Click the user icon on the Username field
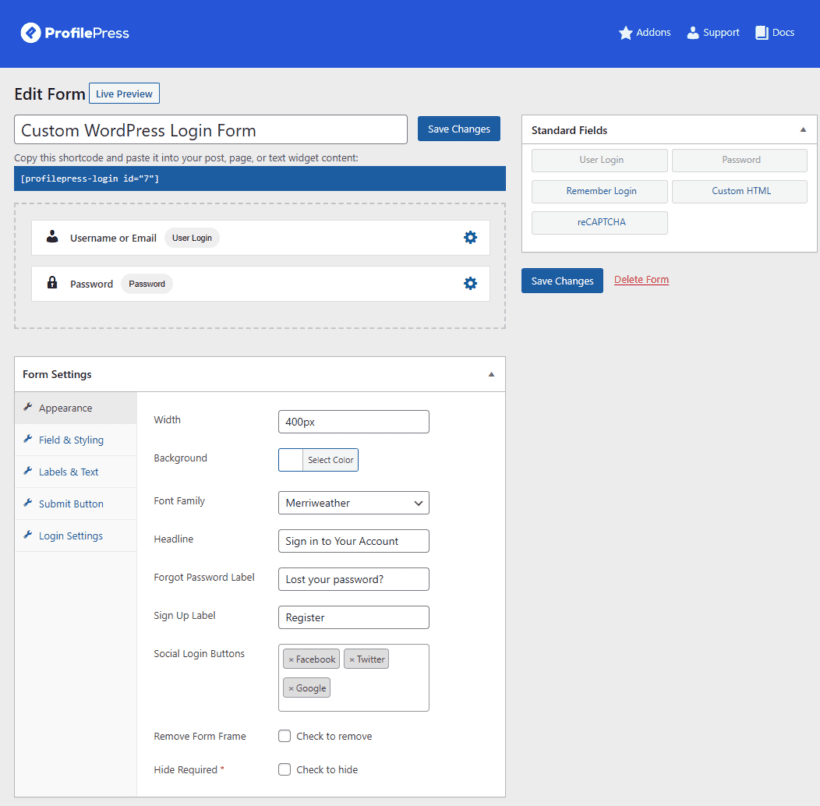This screenshot has height=806, width=820. (x=51, y=237)
